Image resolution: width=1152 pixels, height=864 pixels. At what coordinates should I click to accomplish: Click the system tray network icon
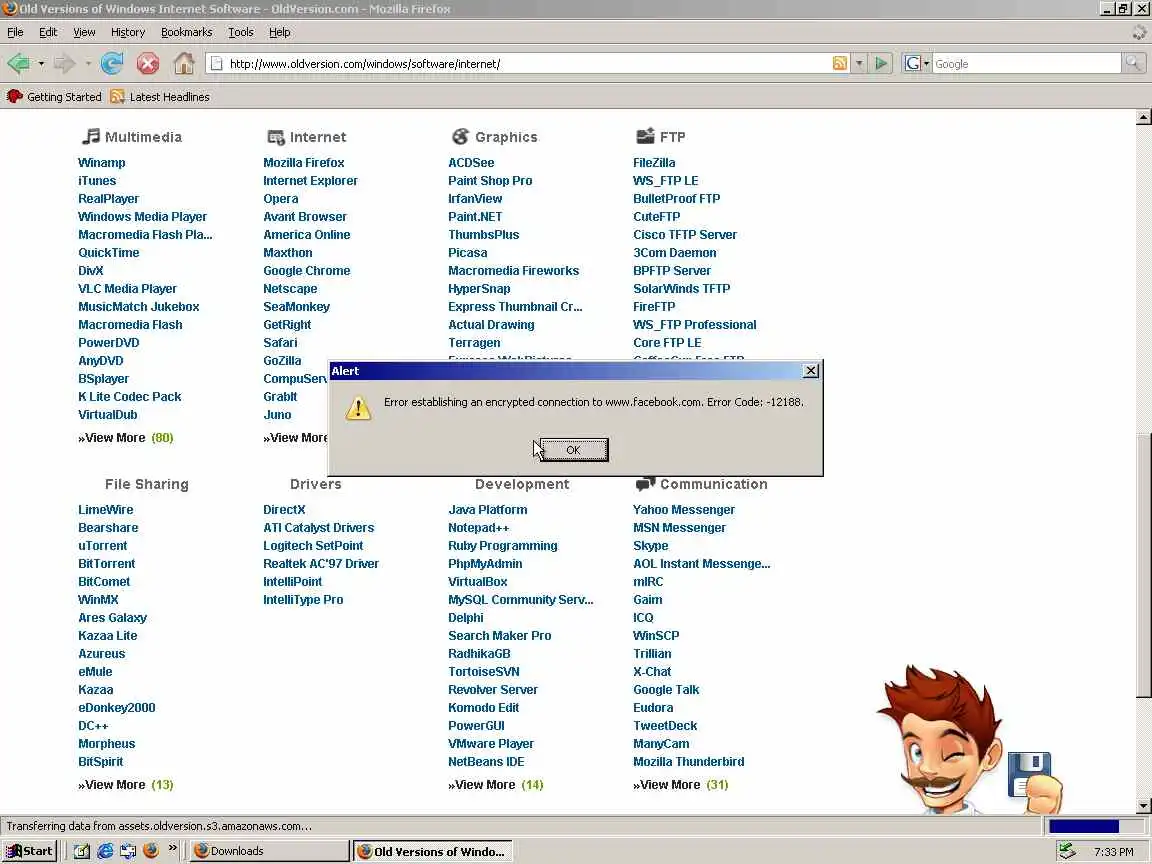[x=1066, y=852]
